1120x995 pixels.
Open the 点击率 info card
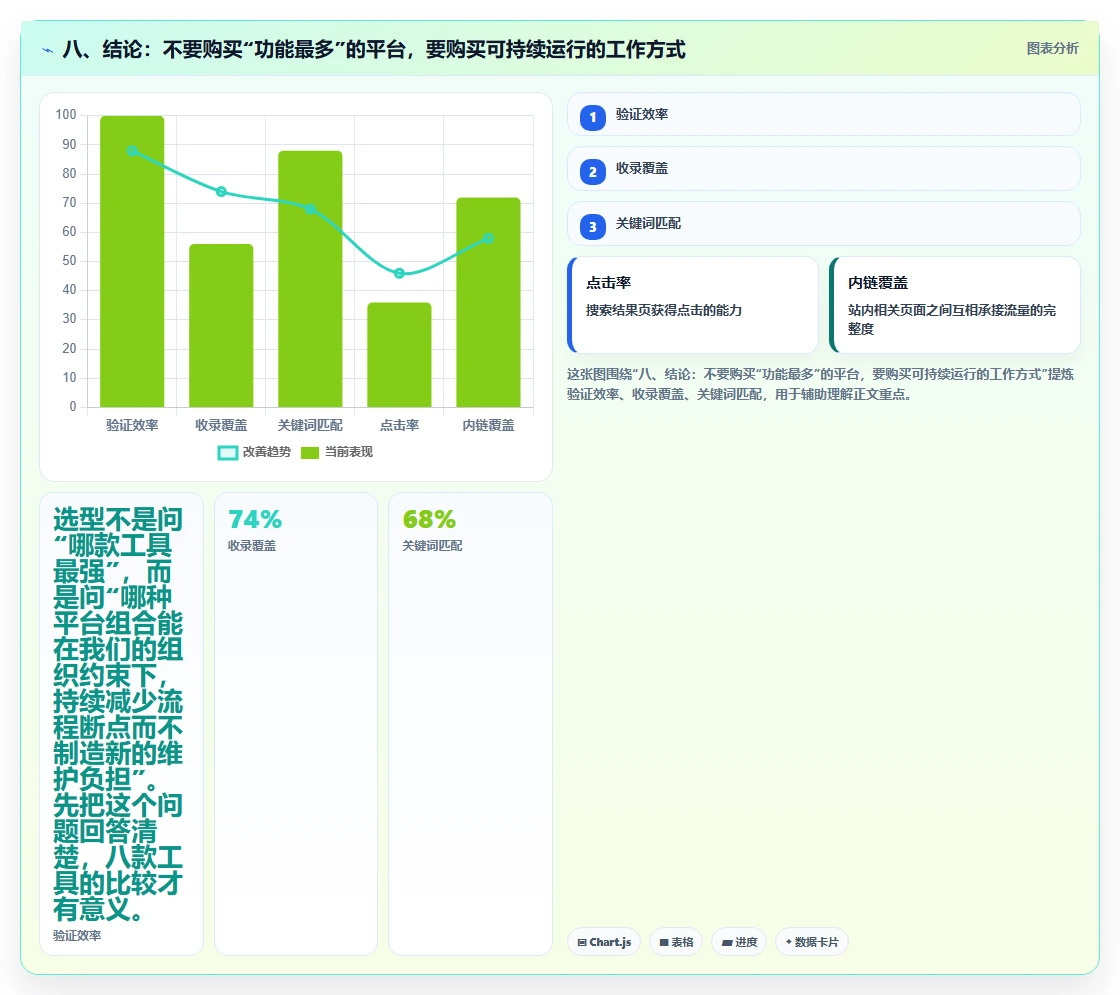693,305
